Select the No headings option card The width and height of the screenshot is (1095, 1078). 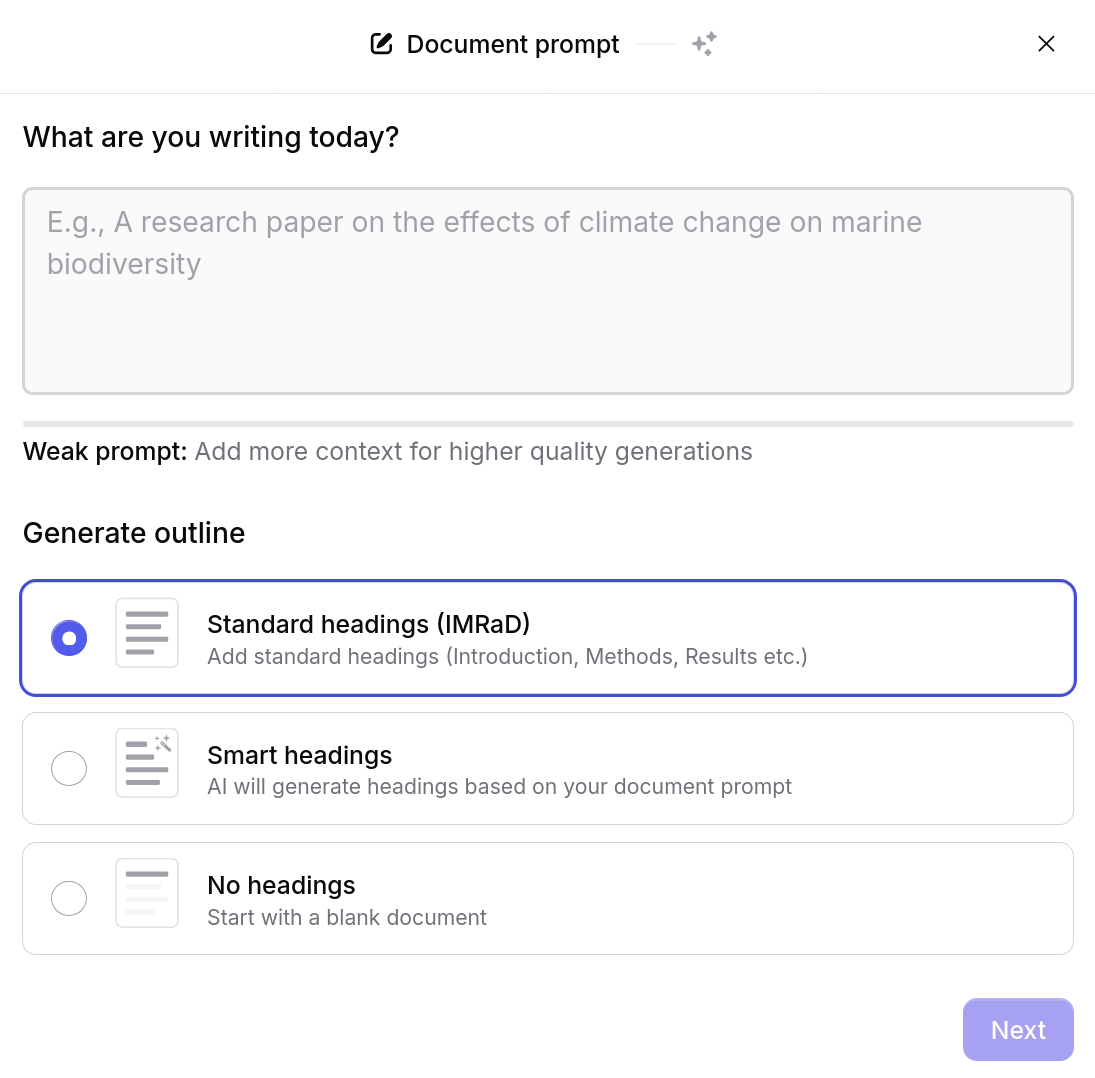[x=548, y=898]
